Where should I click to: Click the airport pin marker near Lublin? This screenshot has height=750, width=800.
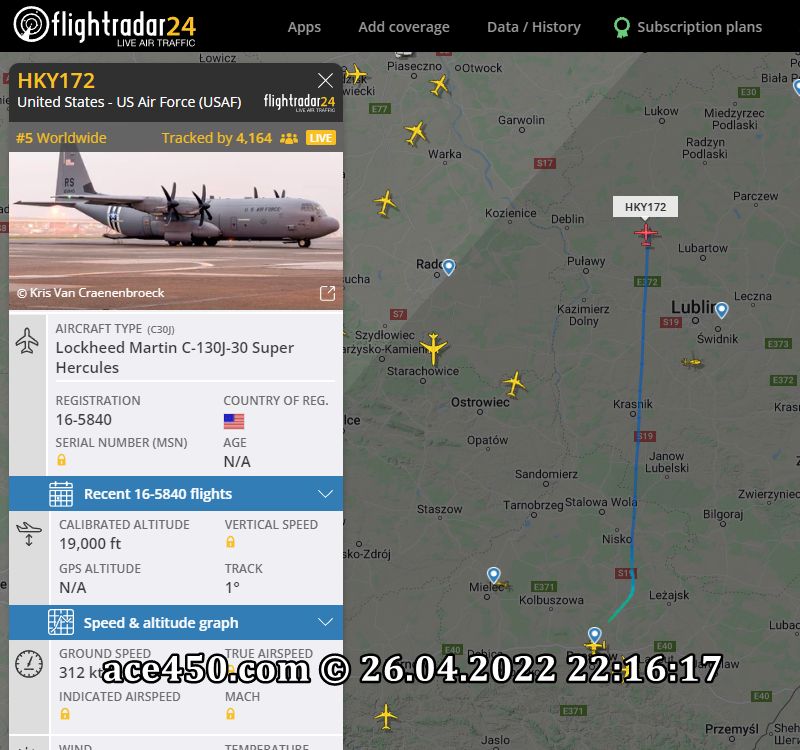tap(721, 310)
